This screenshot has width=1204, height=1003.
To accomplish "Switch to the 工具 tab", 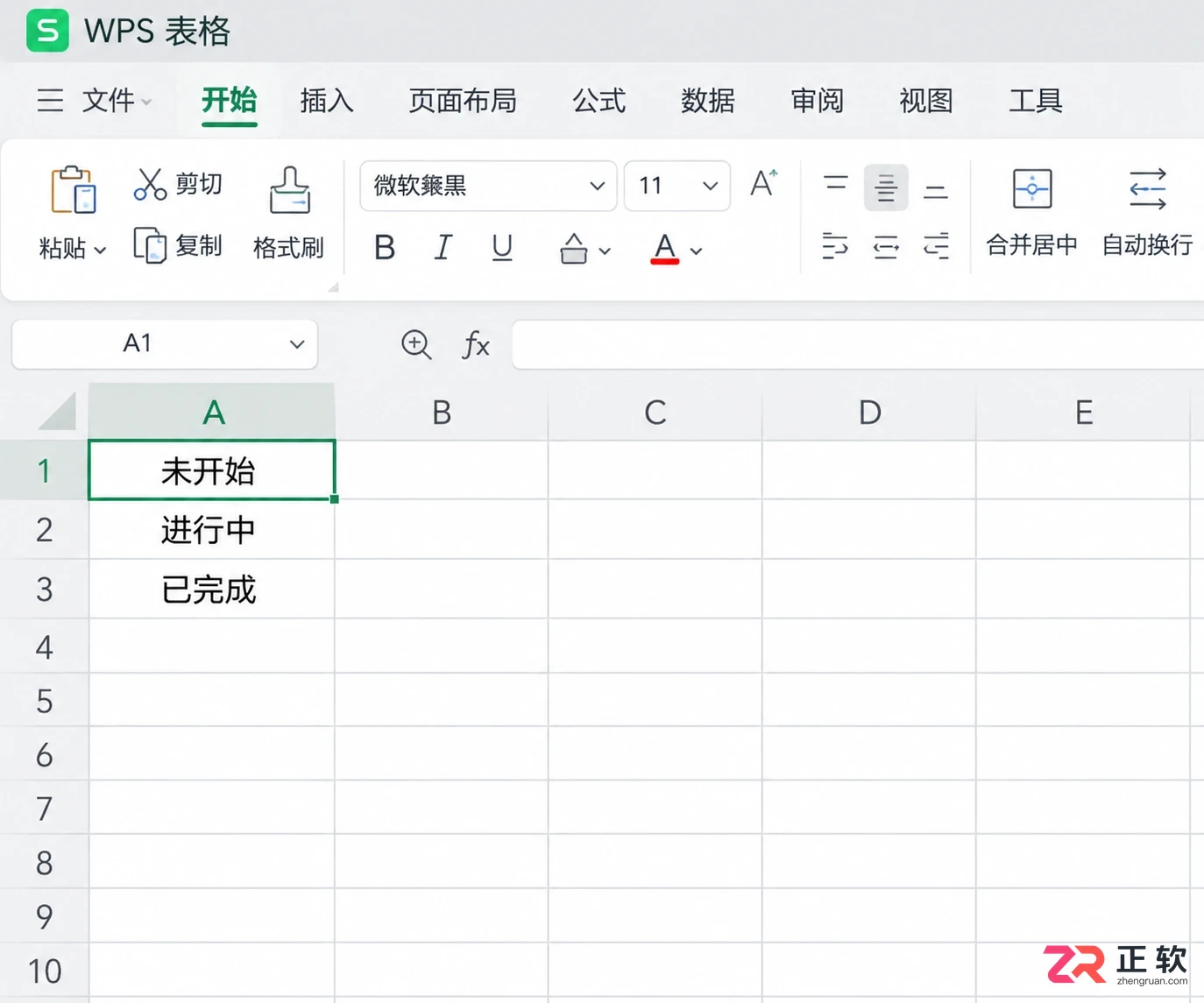I will pyautogui.click(x=1036, y=101).
